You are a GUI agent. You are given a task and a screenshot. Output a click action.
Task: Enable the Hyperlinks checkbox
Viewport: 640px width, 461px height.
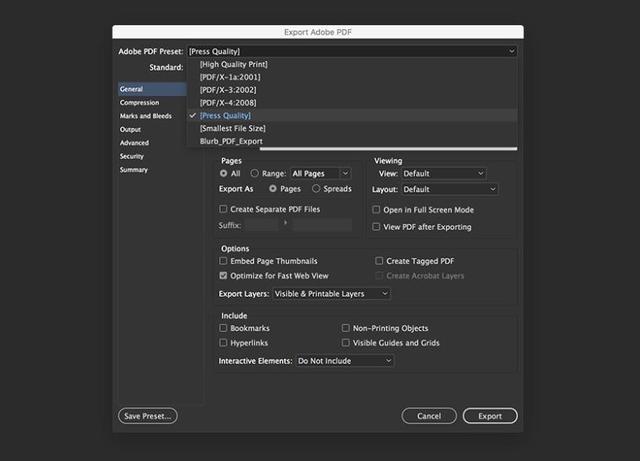click(223, 343)
